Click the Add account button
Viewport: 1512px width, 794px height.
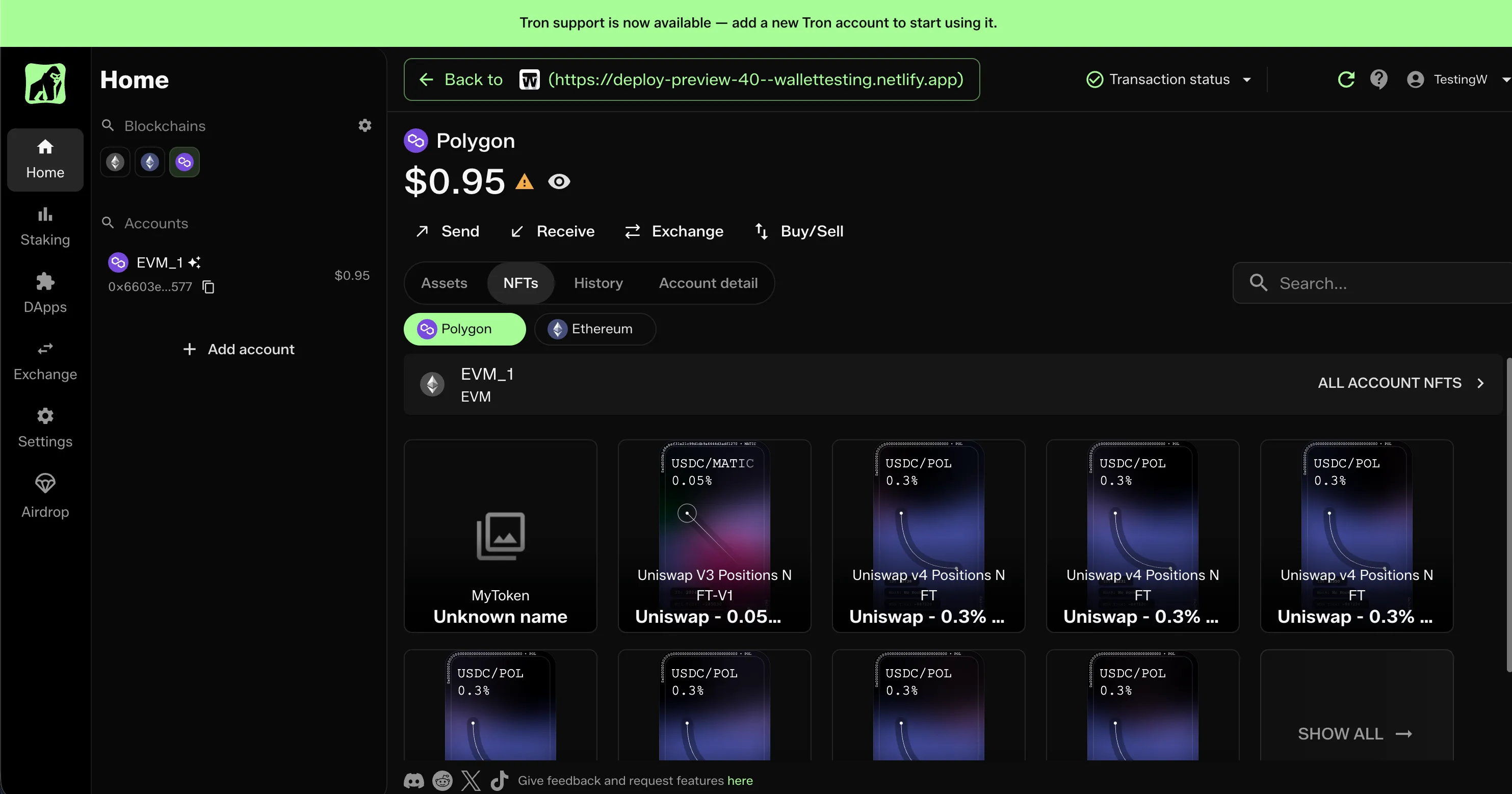coord(238,349)
